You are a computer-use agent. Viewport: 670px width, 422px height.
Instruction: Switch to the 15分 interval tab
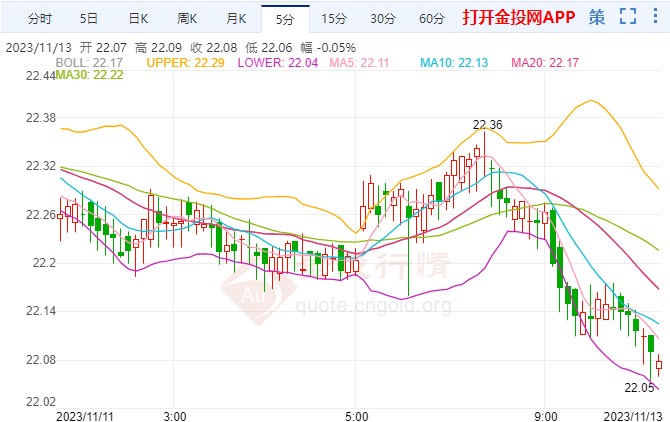tap(334, 19)
